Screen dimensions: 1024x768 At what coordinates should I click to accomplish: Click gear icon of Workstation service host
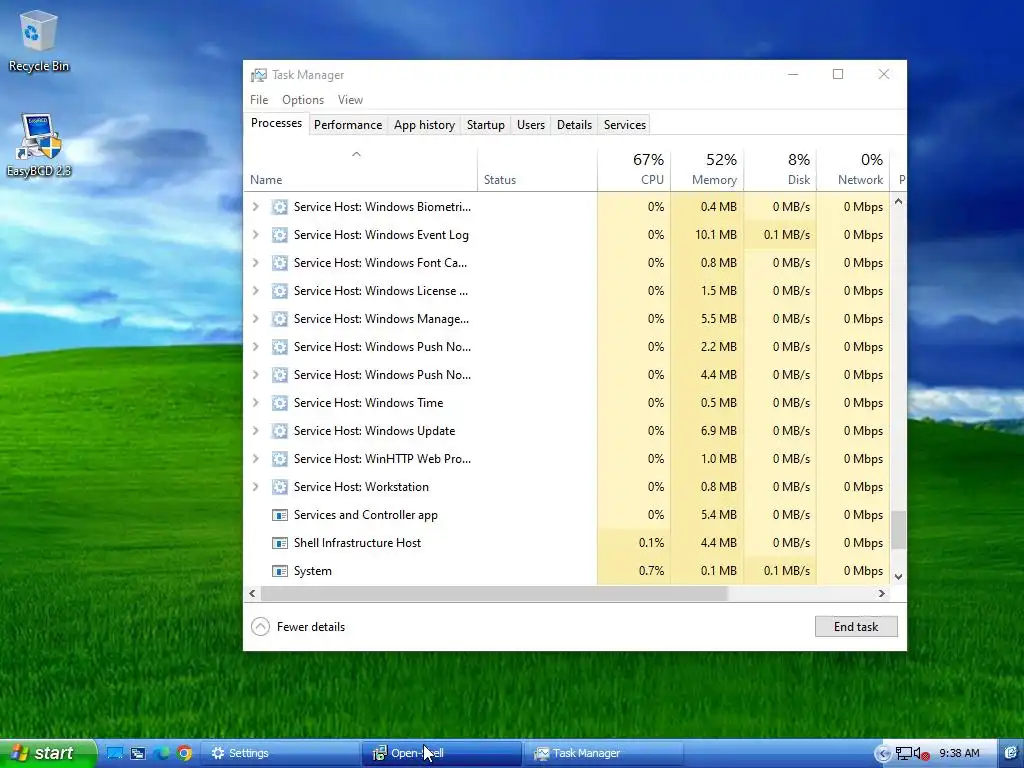[280, 487]
